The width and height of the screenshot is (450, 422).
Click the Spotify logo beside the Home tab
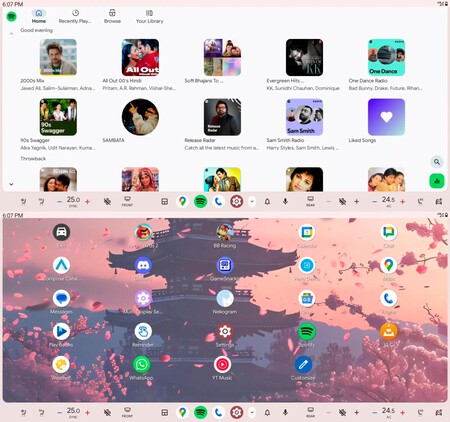pyautogui.click(x=12, y=16)
